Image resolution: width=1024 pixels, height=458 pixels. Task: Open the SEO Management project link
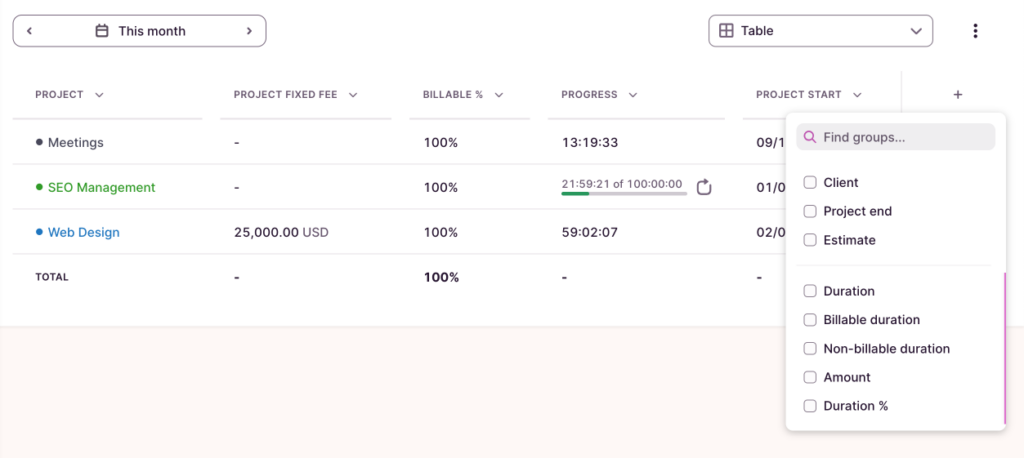pyautogui.click(x=101, y=187)
